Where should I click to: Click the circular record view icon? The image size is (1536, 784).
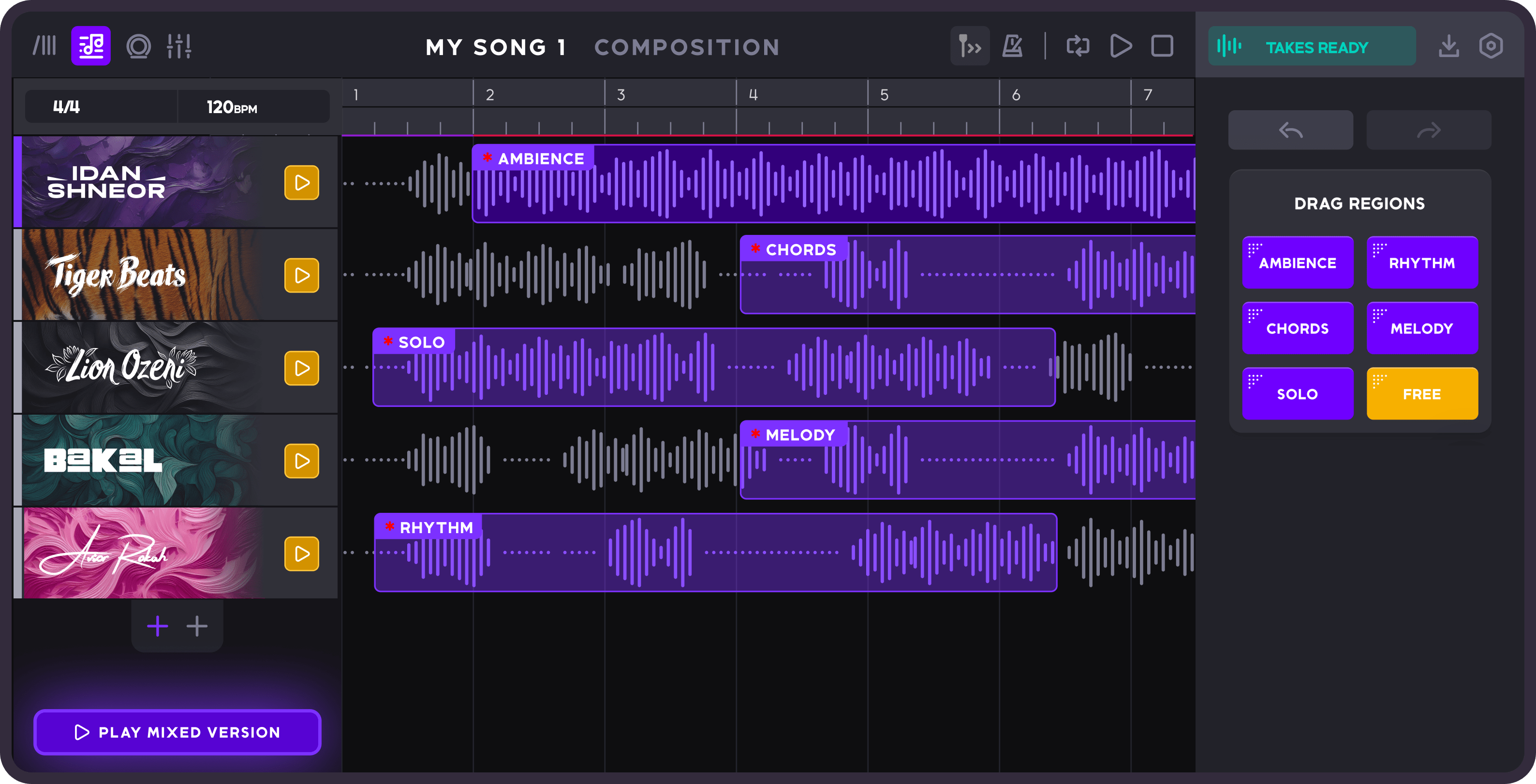138,46
